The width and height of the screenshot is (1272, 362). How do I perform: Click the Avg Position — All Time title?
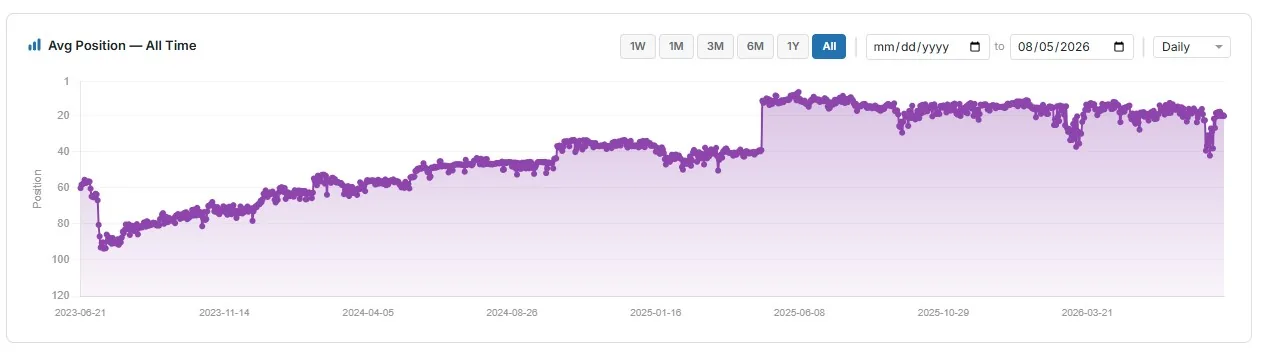click(122, 45)
